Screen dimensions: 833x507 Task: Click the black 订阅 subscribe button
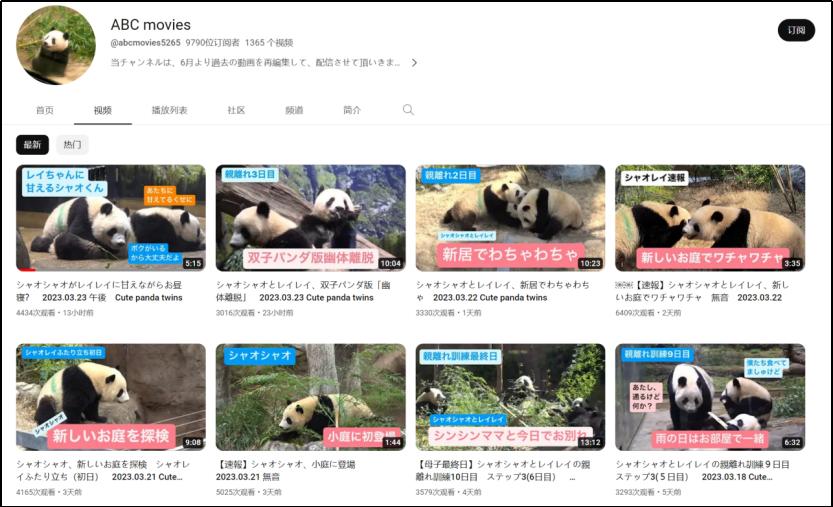(796, 30)
